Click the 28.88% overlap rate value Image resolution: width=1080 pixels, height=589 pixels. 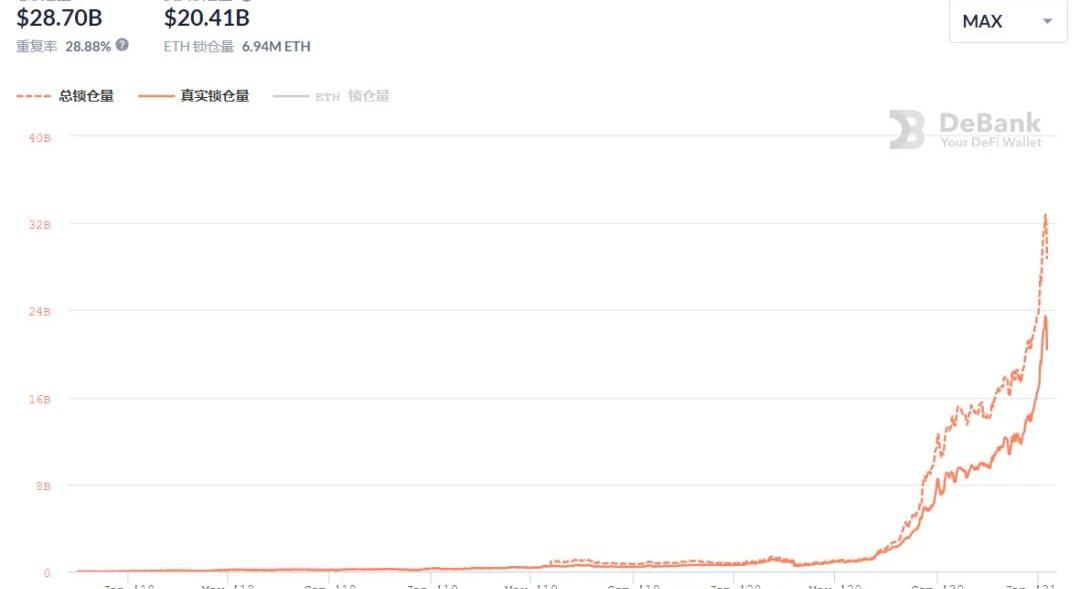[x=88, y=46]
